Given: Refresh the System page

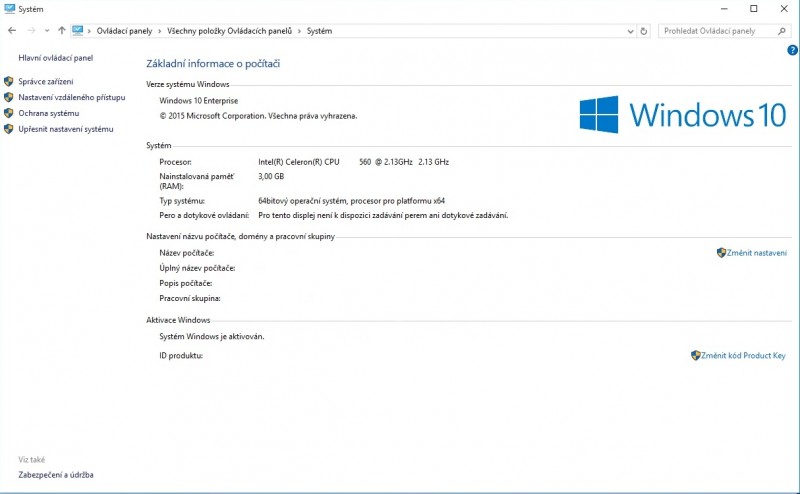Looking at the screenshot, I should [643, 31].
